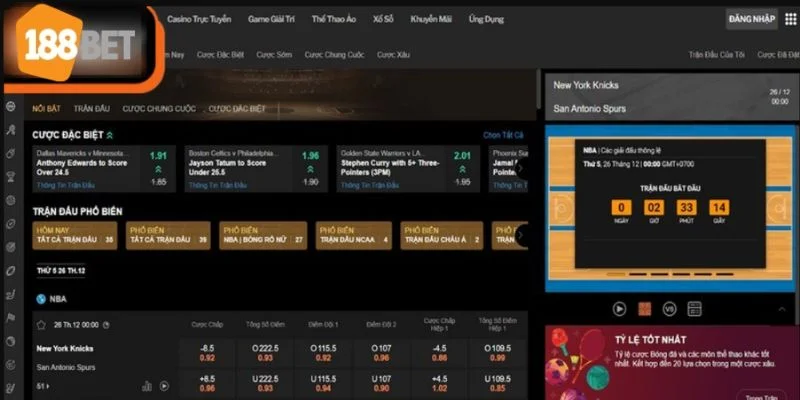Image resolution: width=800 pixels, height=400 pixels.
Task: Open Trận Đấu Của Tôi link
Action: point(716,55)
